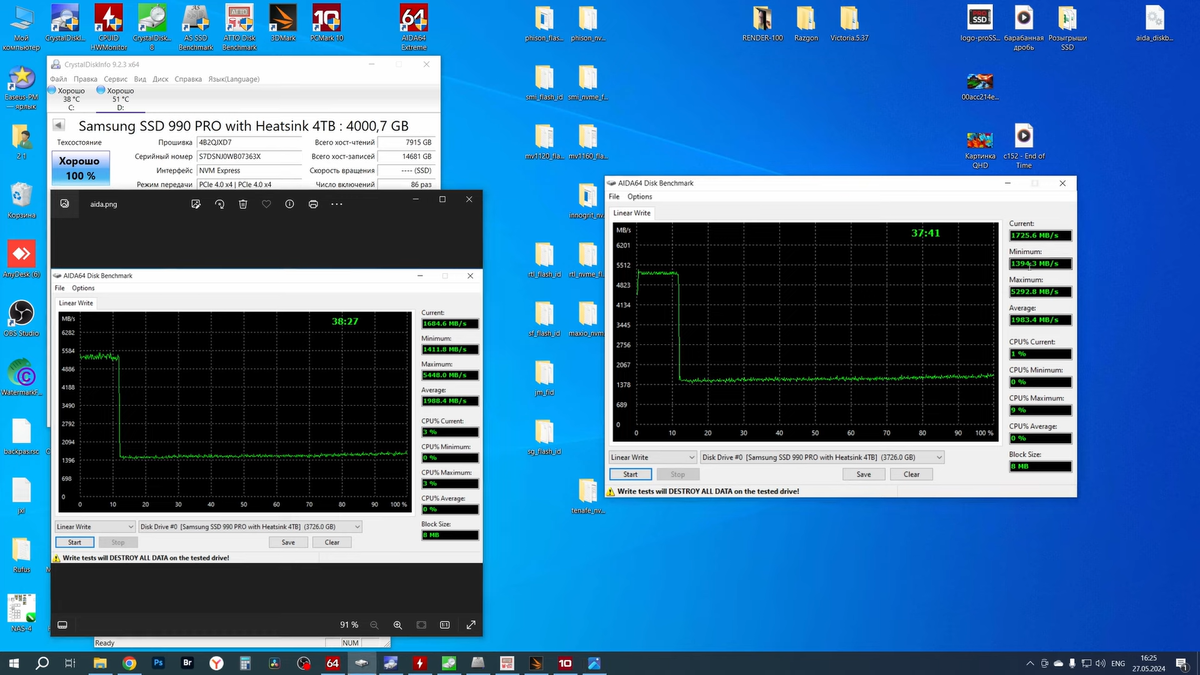1200x675 pixels.
Task: Open the Диск menu in CrystalDiskInfo
Action: click(x=160, y=79)
